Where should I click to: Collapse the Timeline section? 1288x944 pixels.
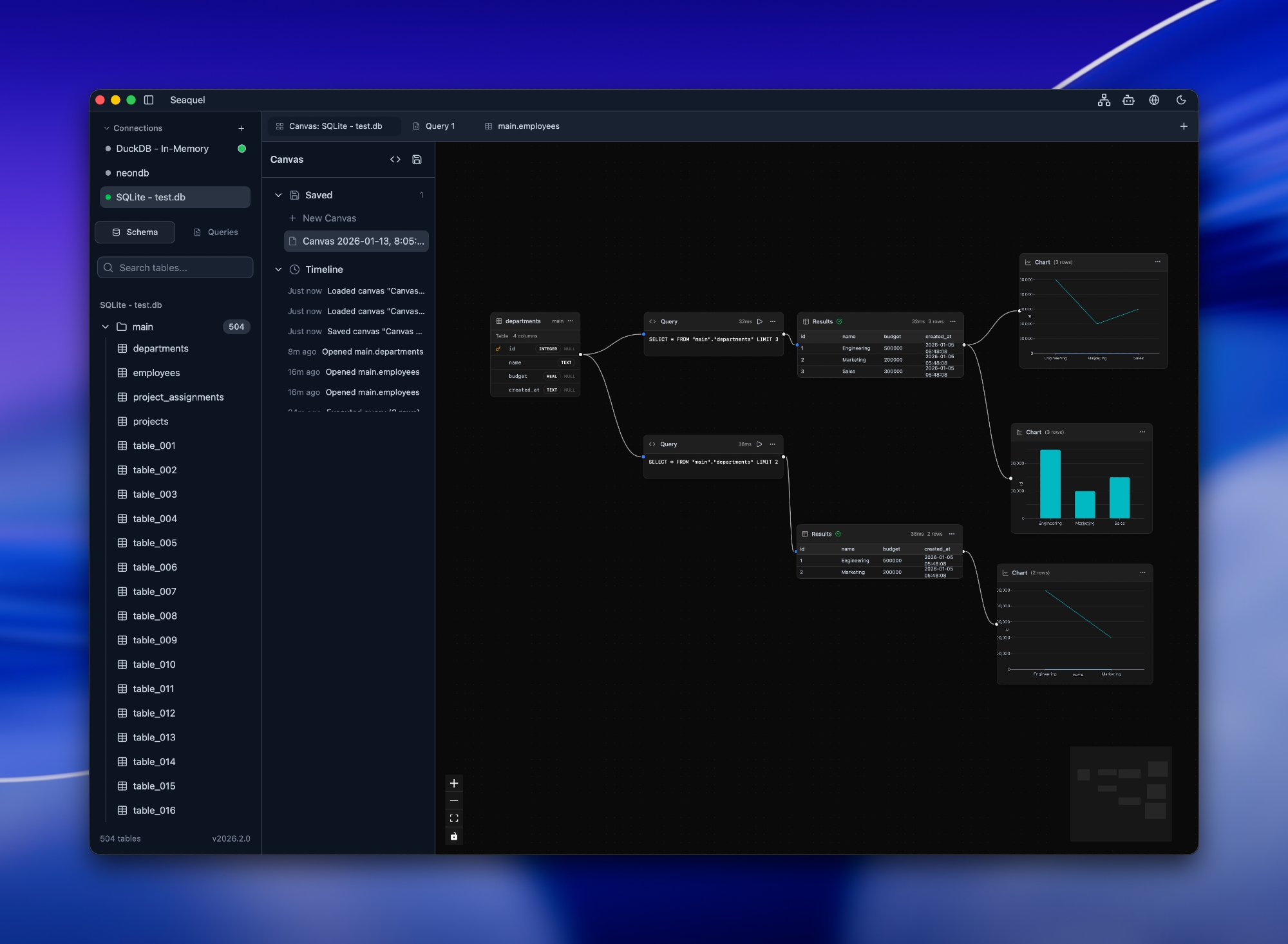[279, 270]
